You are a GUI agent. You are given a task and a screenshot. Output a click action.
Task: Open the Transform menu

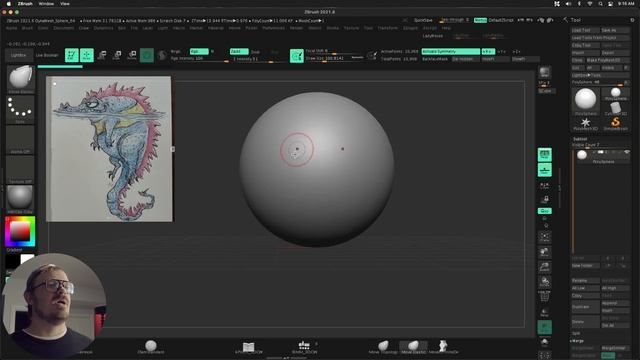(387, 28)
